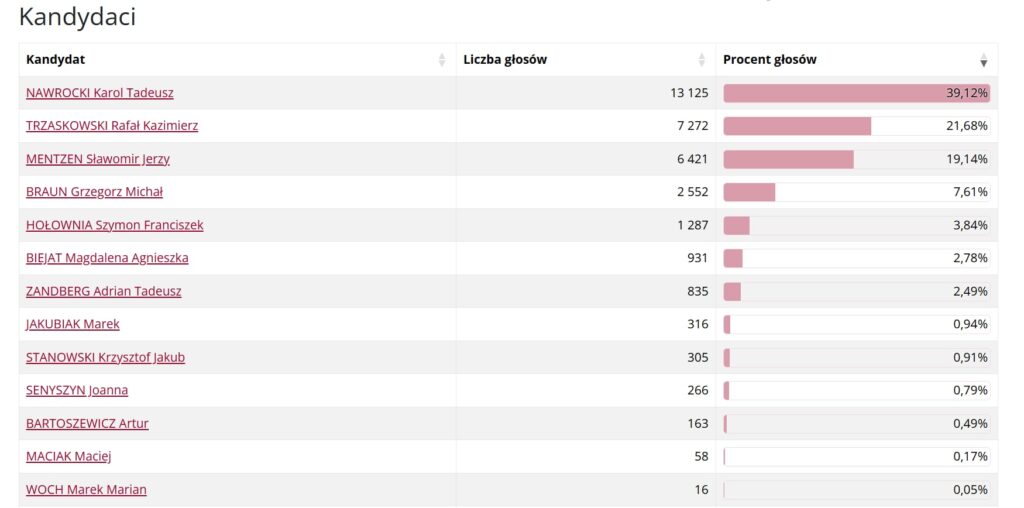
Task: Click the 19,14% percentage bar
Action: click(x=856, y=159)
